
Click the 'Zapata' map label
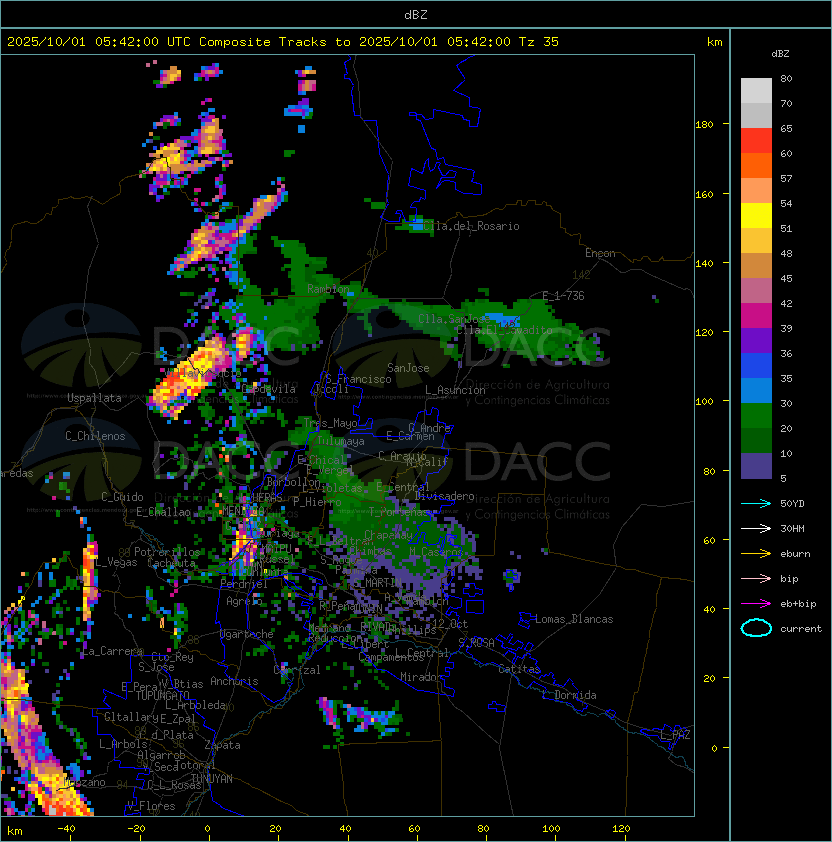pos(222,745)
